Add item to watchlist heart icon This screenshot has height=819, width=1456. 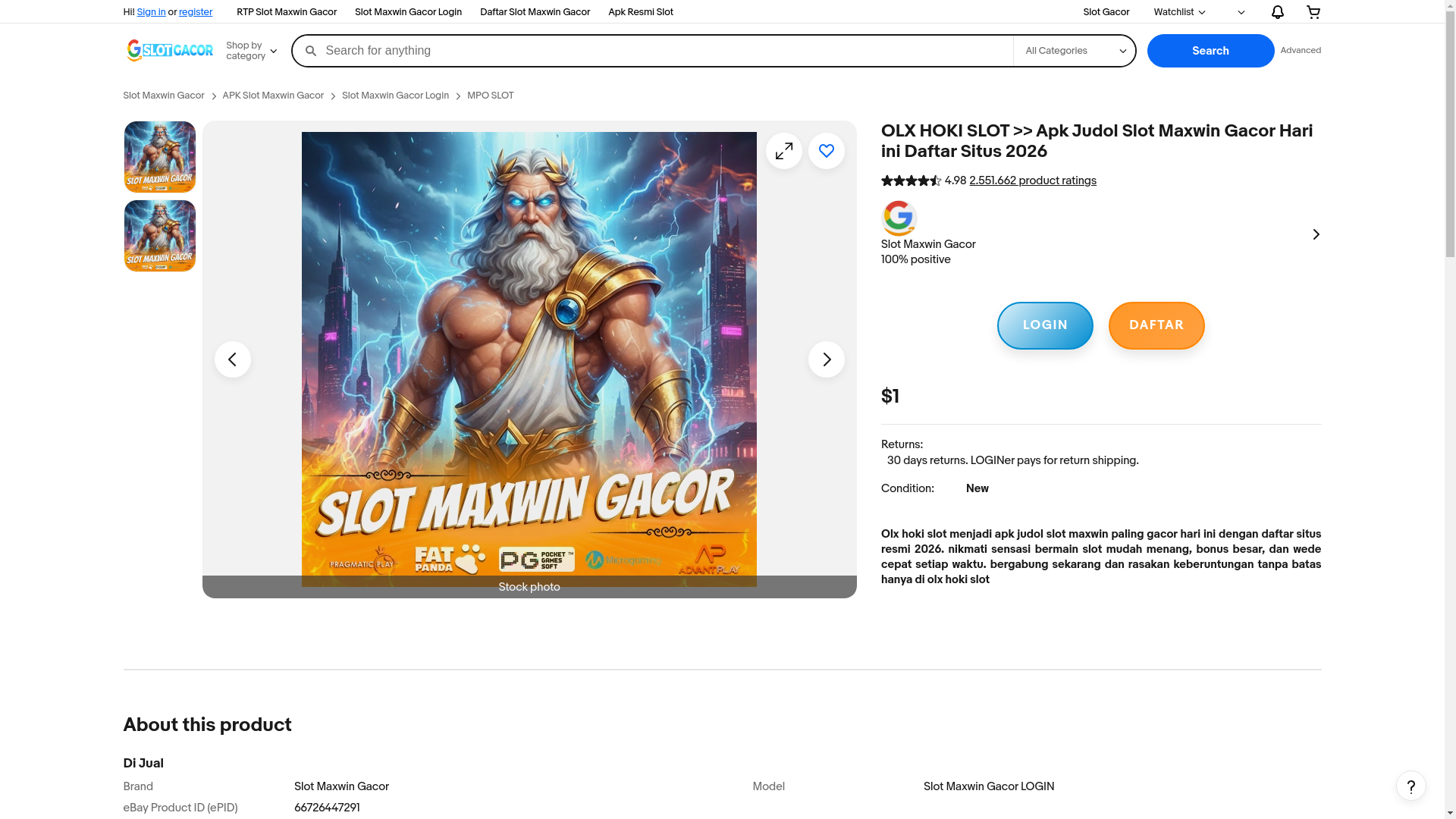(827, 151)
